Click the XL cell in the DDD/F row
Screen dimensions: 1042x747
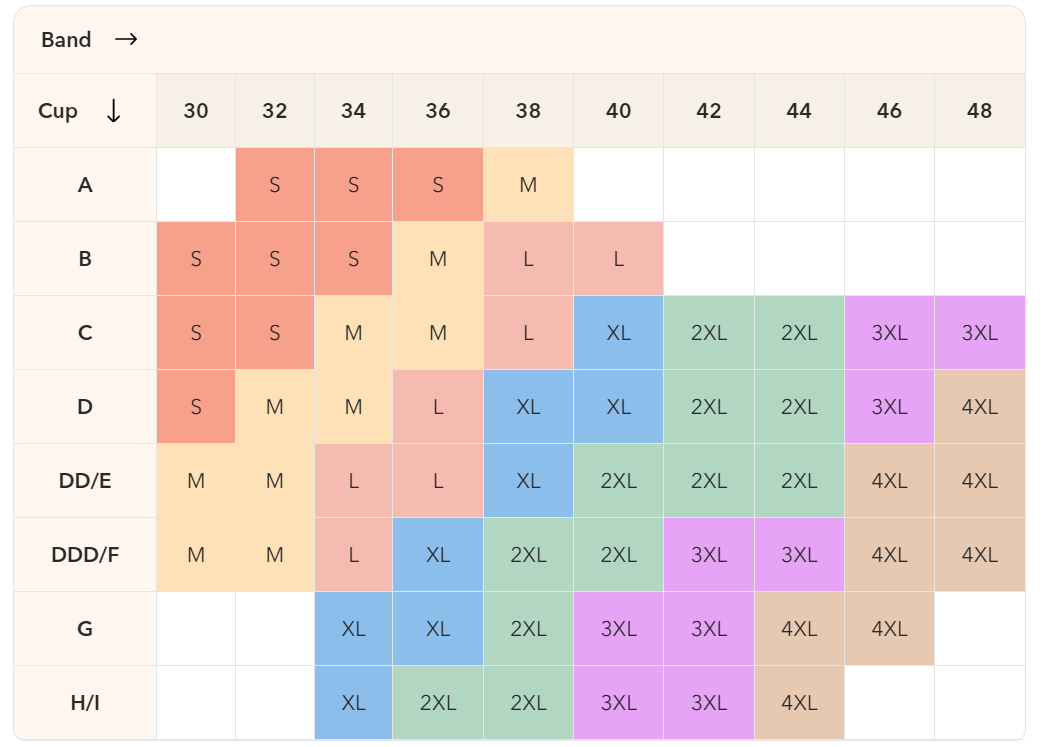(438, 555)
